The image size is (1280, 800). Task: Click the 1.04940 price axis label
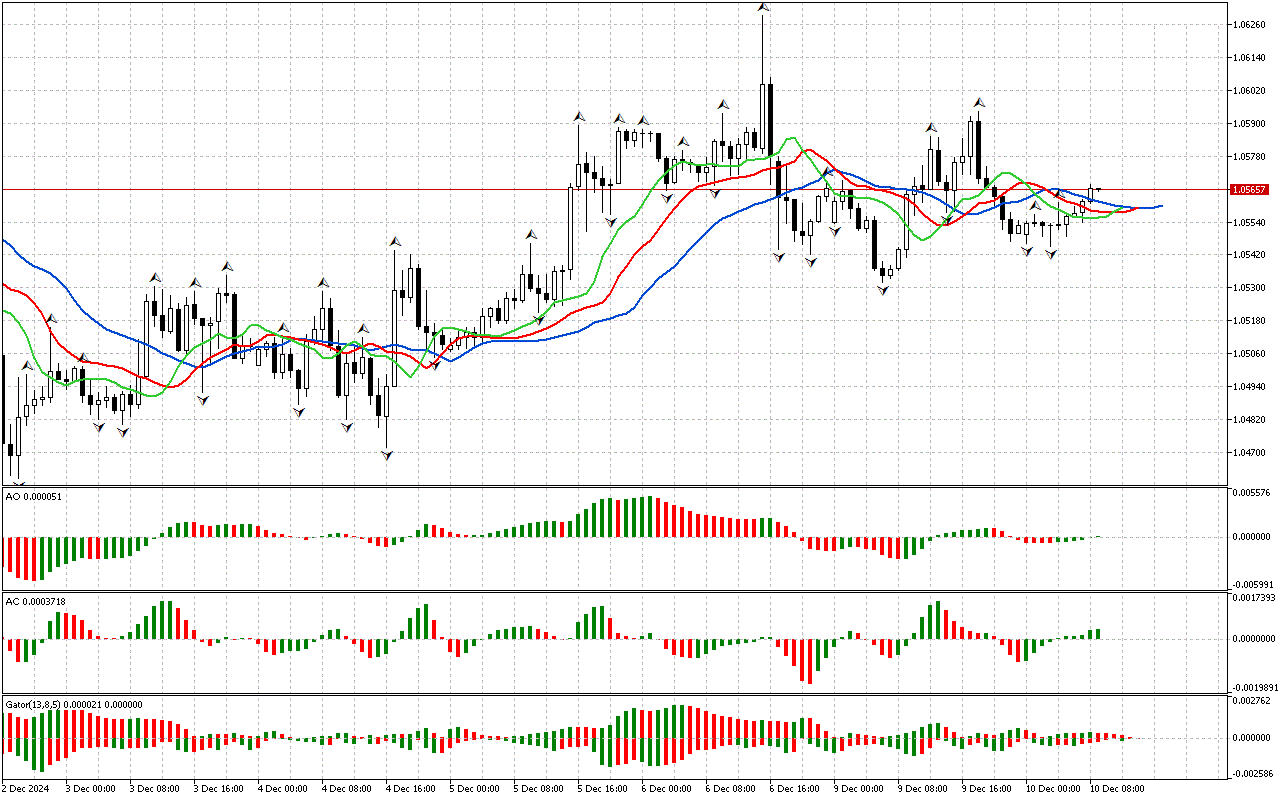pyautogui.click(x=1250, y=387)
